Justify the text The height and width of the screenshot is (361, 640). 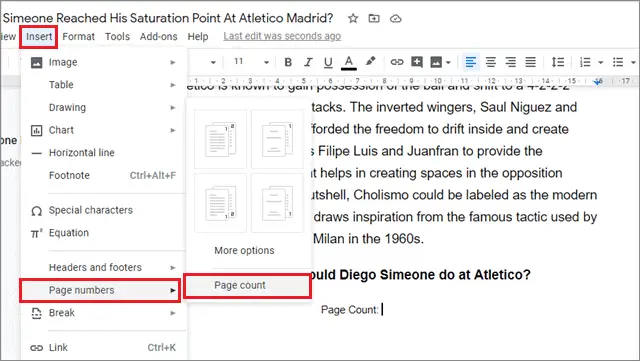pyautogui.click(x=530, y=62)
